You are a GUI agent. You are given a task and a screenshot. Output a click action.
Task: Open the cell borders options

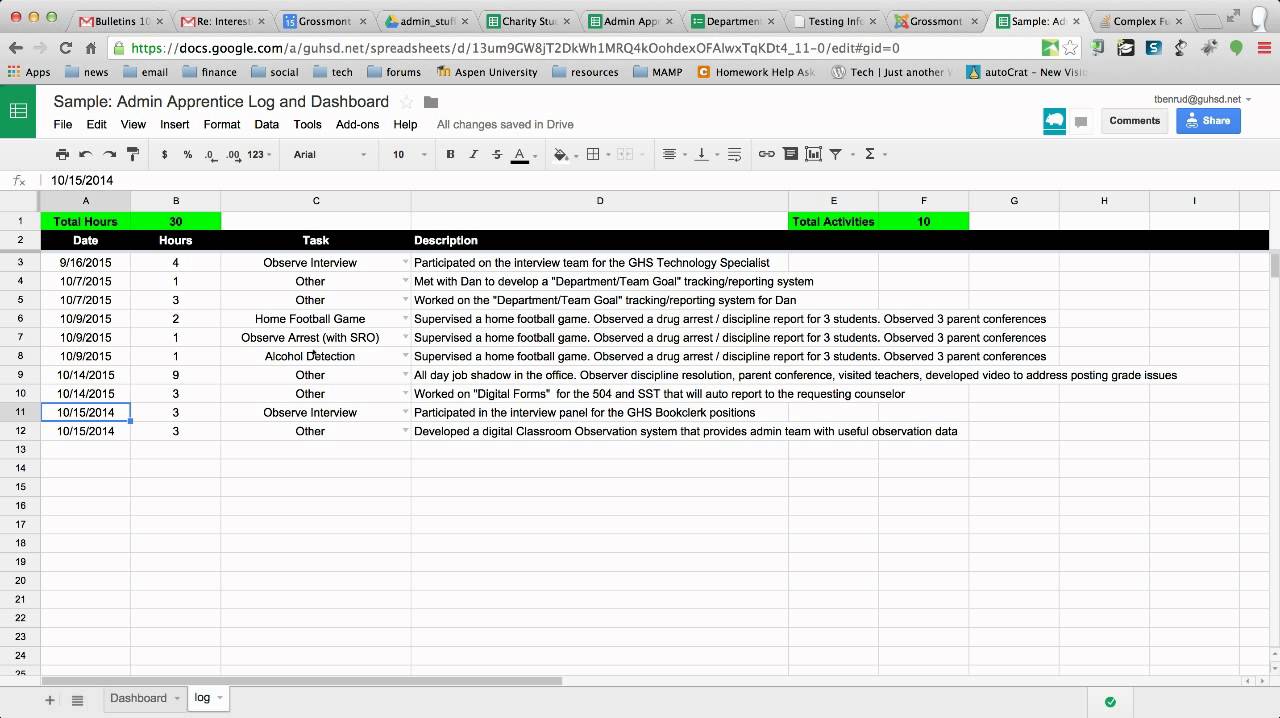point(596,154)
